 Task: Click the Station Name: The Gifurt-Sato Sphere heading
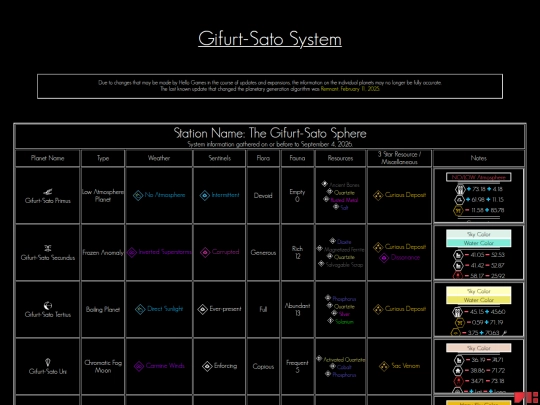(x=270, y=133)
